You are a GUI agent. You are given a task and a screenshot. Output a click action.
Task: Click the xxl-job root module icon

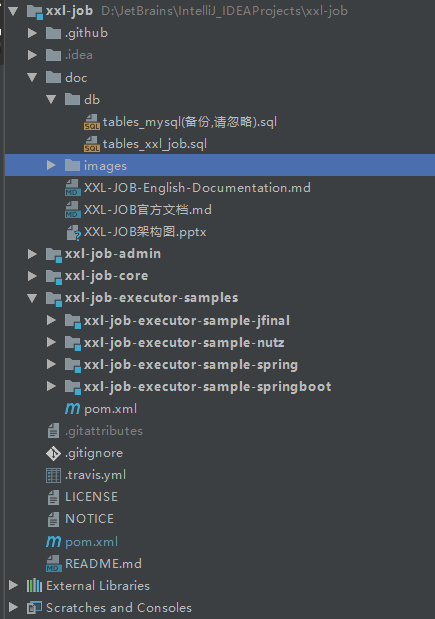(x=34, y=12)
